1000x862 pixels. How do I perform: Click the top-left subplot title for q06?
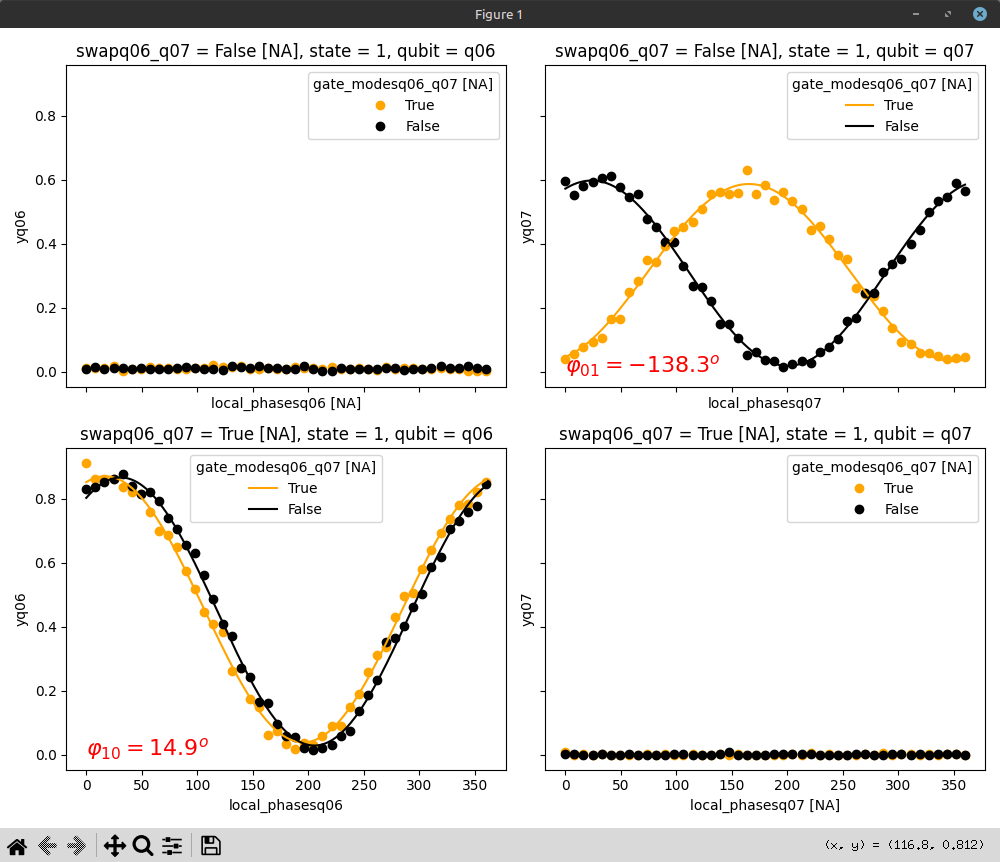coord(285,51)
